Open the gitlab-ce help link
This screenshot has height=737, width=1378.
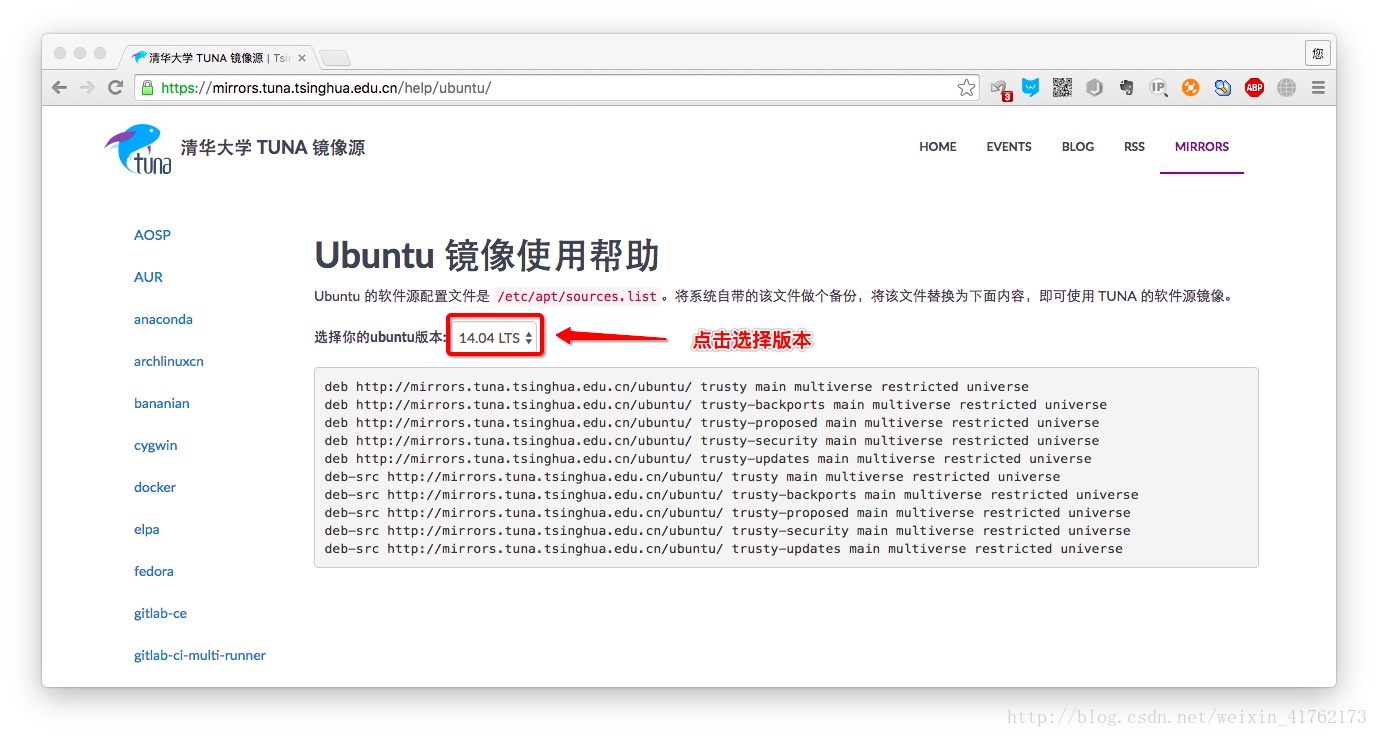click(x=160, y=613)
